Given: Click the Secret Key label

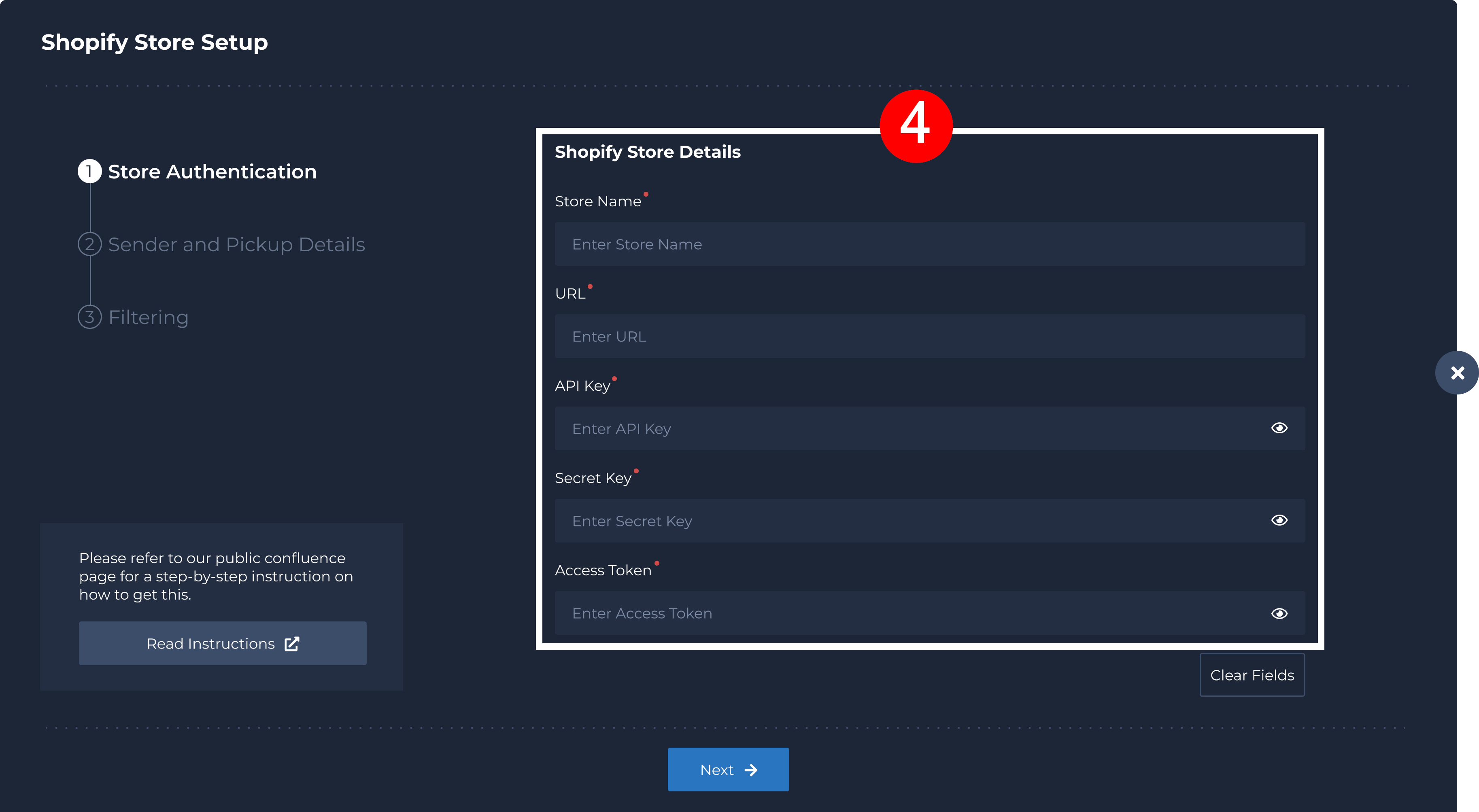Looking at the screenshot, I should pos(593,479).
